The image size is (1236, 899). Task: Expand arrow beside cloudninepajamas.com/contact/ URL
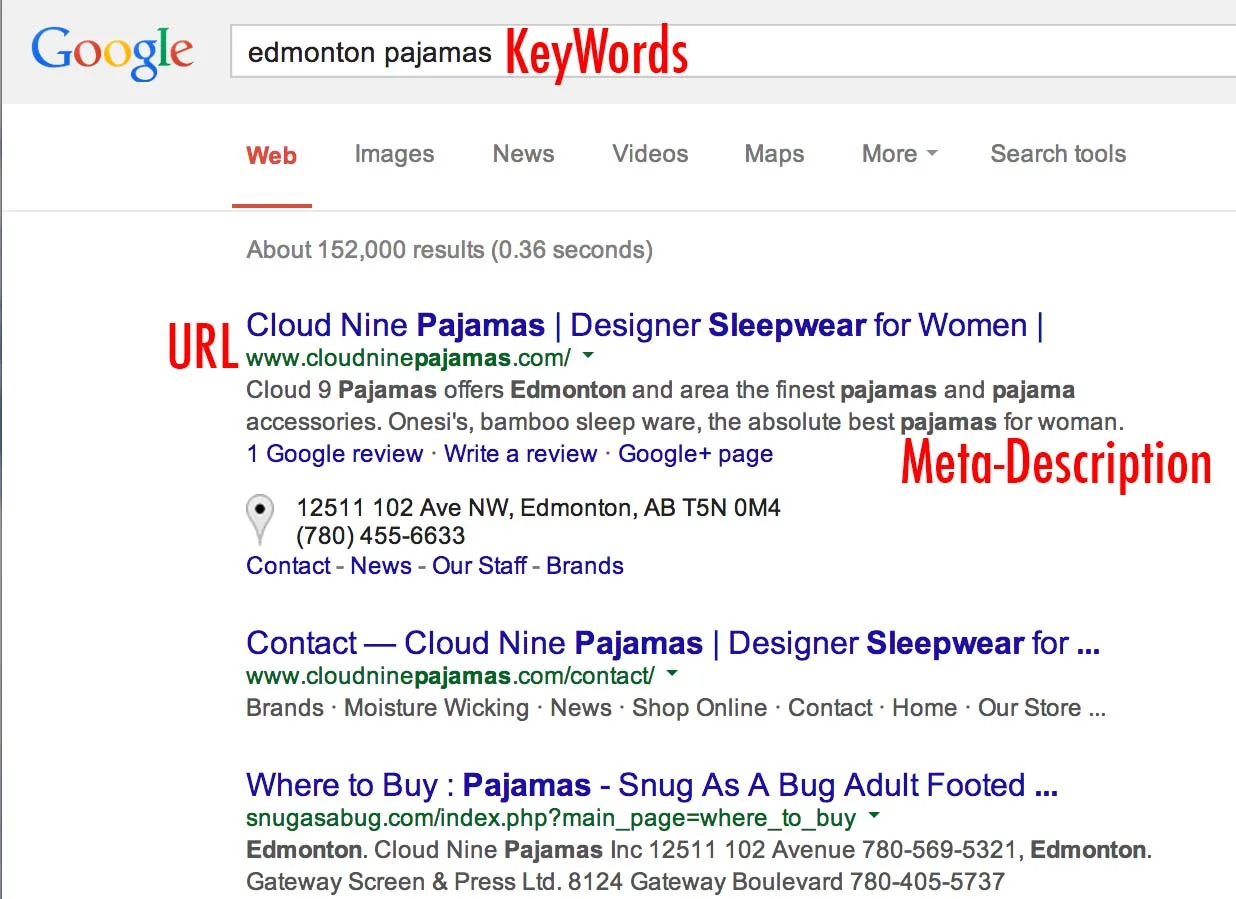(x=672, y=674)
